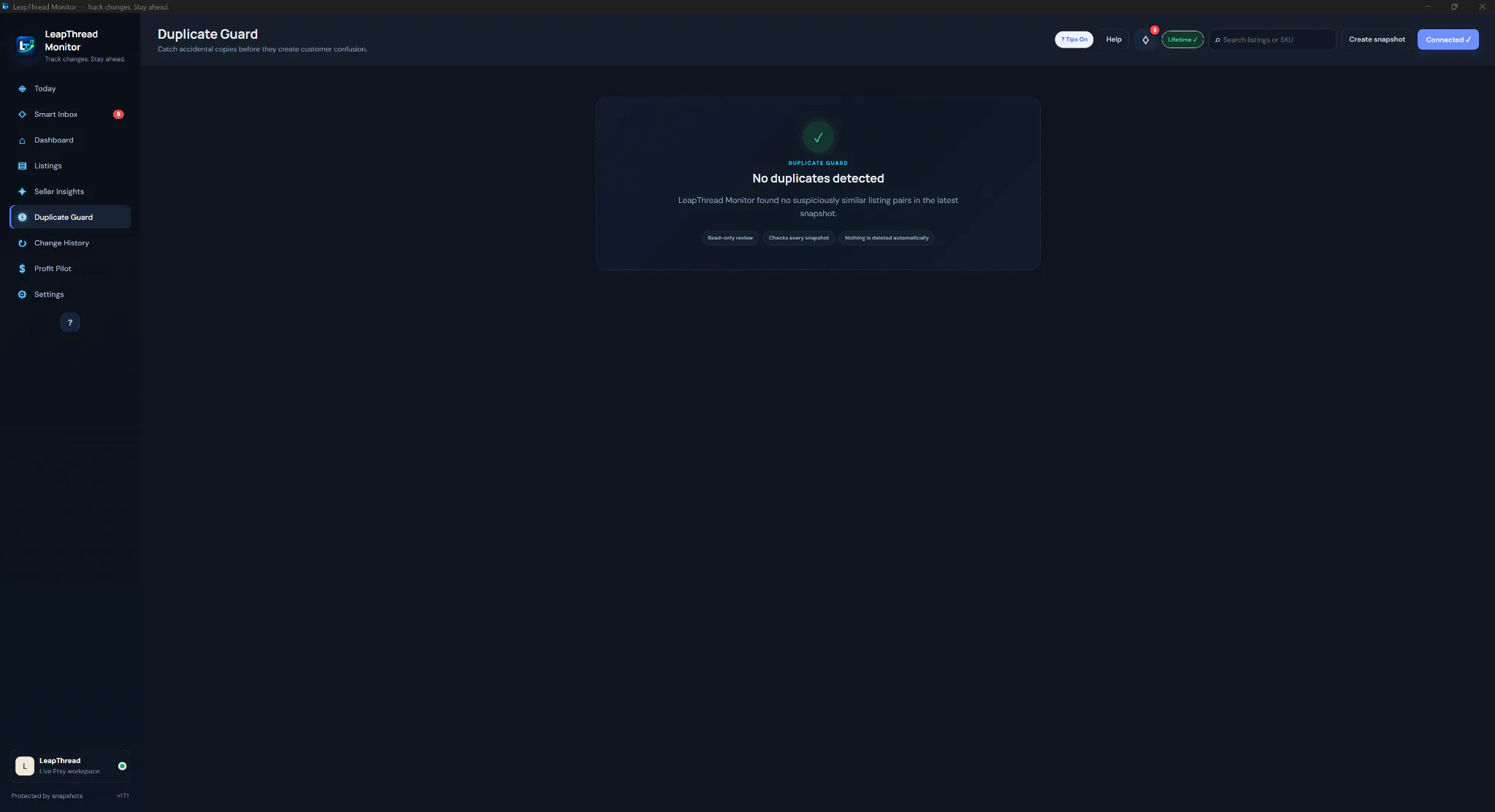
Task: Click the No duplicates detected heading
Action: coord(818,178)
